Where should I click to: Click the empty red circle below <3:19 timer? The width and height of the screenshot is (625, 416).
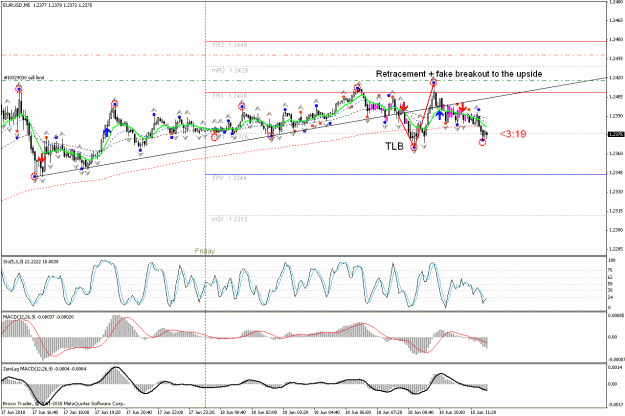482,142
